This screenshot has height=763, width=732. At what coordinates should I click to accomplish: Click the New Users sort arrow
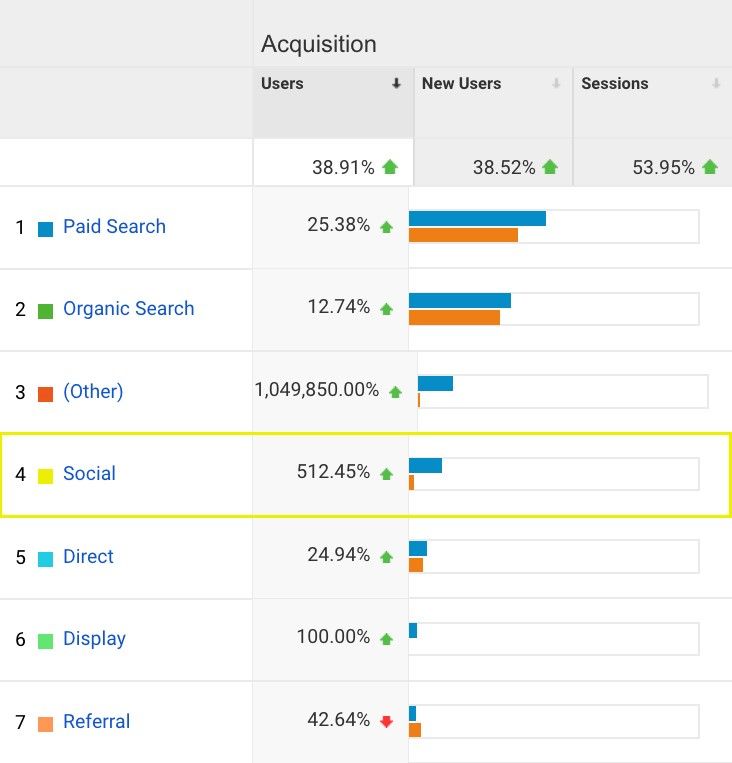click(x=556, y=85)
